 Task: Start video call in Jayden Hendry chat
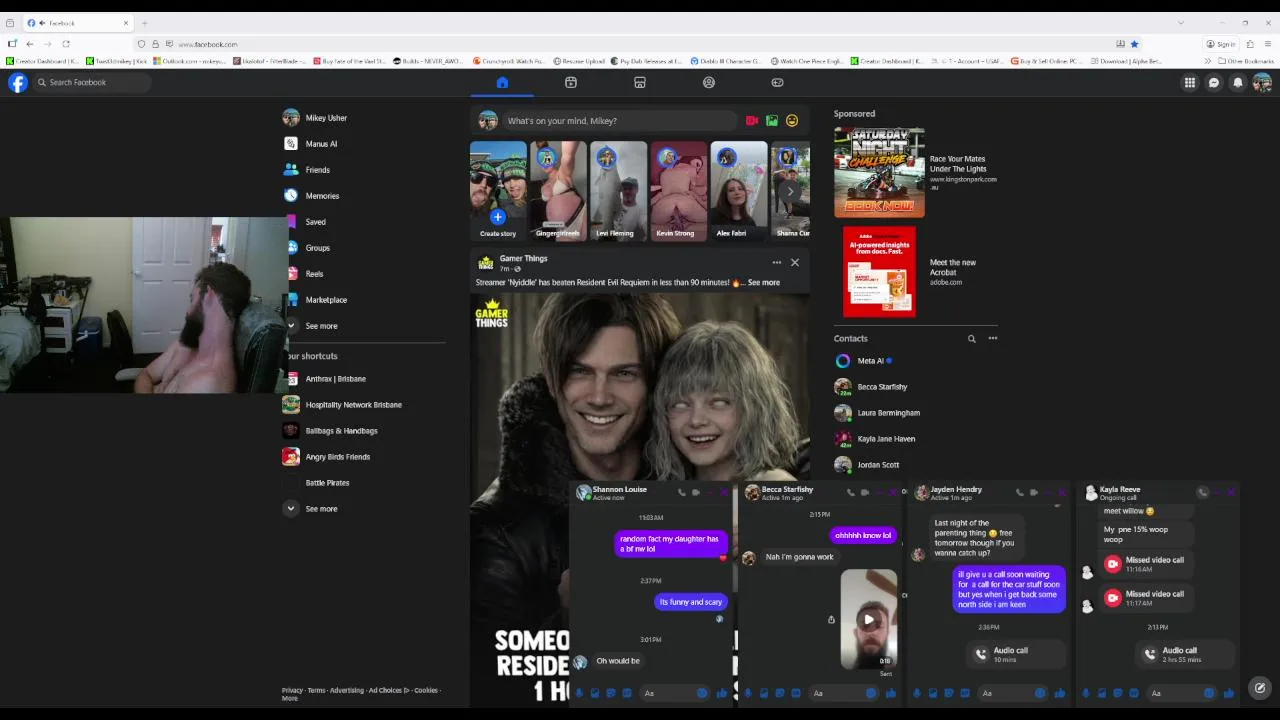click(1034, 492)
